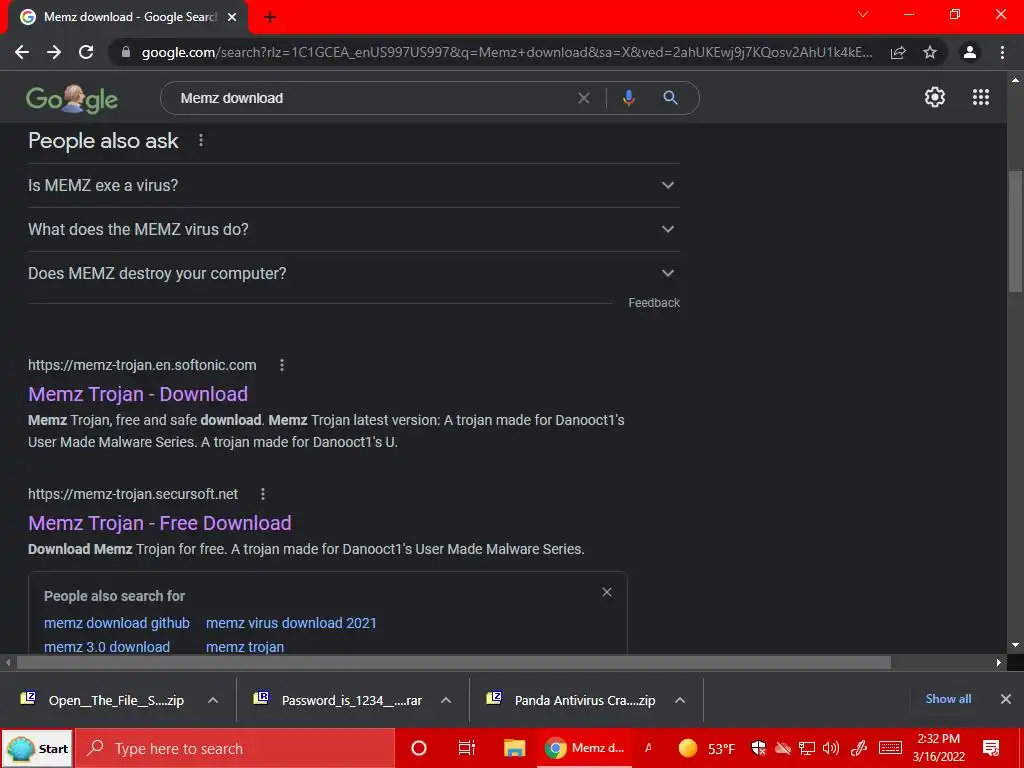This screenshot has width=1024, height=768.
Task: Open the network tray icon
Action: click(x=807, y=748)
